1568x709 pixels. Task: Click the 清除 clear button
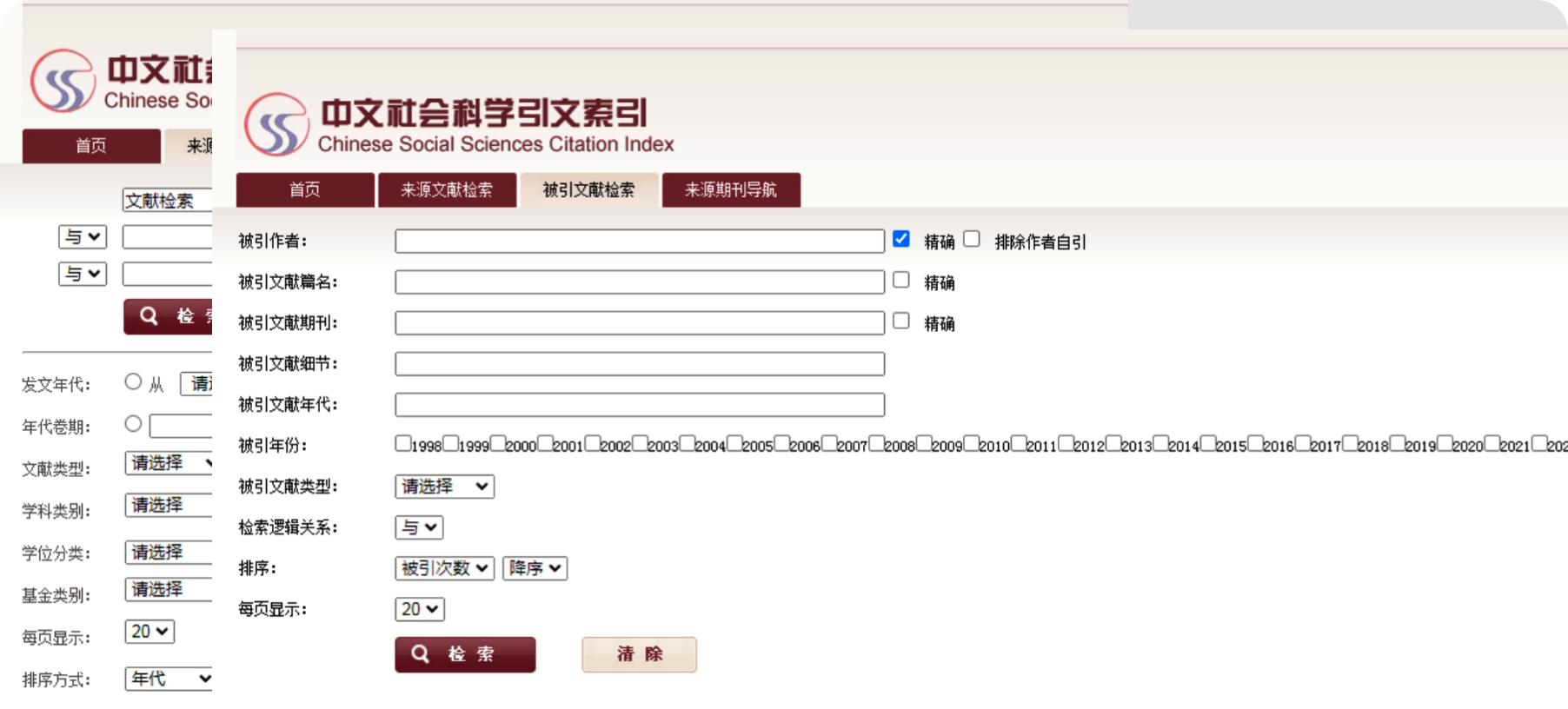point(639,654)
